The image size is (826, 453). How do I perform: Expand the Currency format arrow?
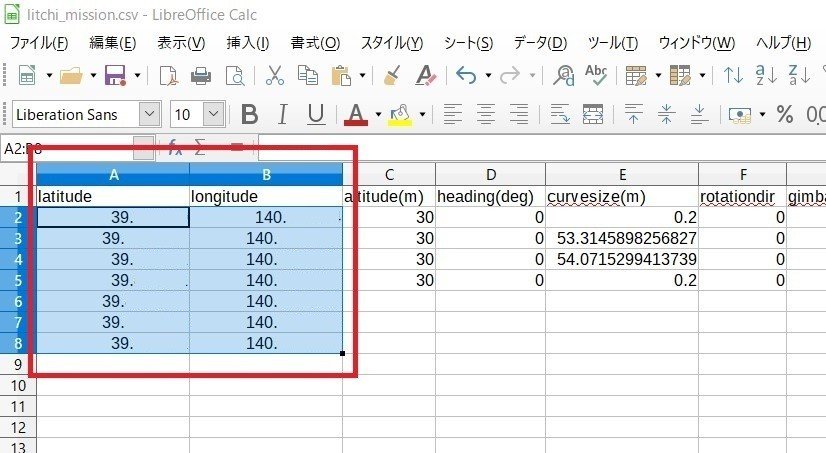click(762, 114)
